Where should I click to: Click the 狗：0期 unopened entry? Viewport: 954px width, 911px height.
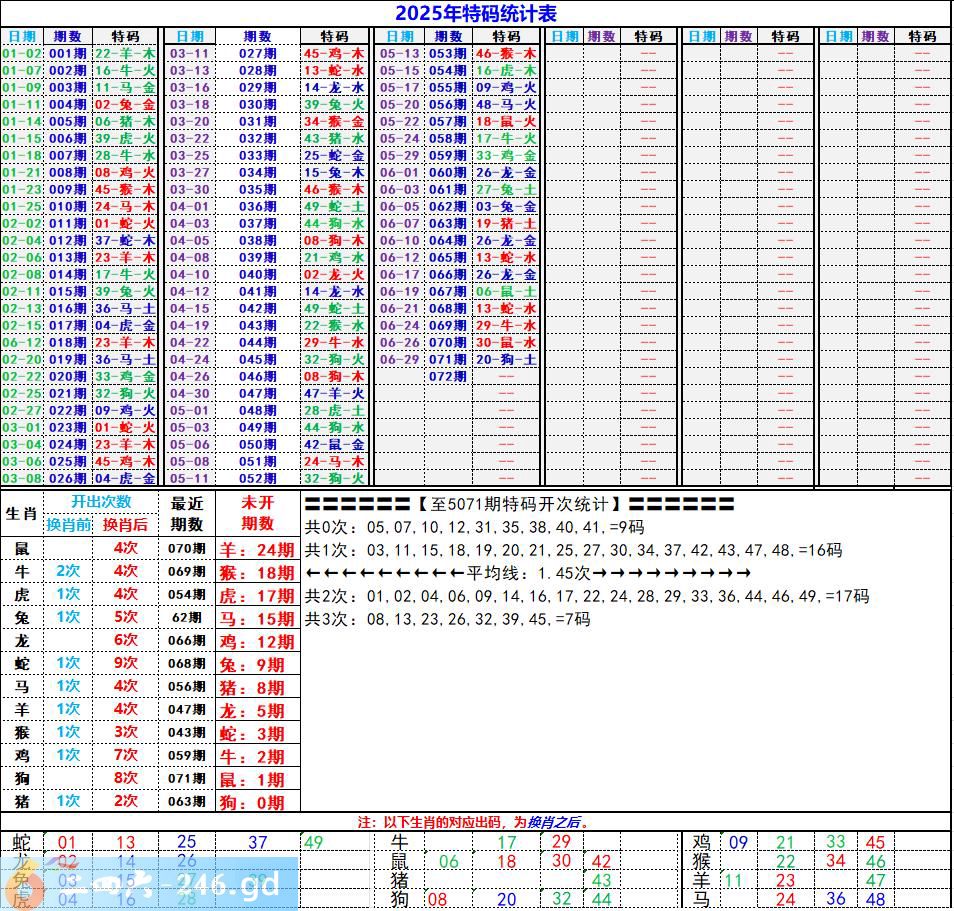[252, 803]
